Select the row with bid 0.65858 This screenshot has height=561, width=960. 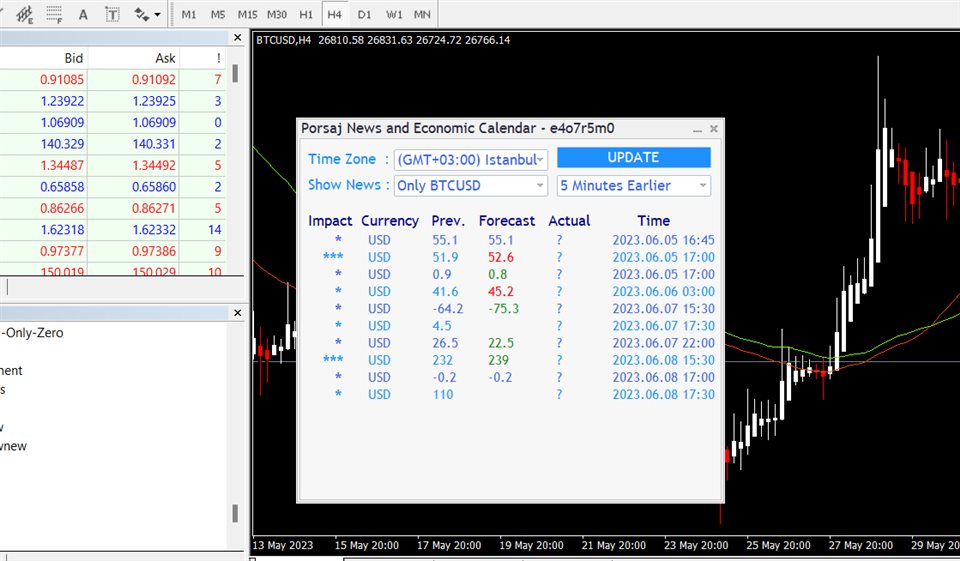[x=113, y=187]
